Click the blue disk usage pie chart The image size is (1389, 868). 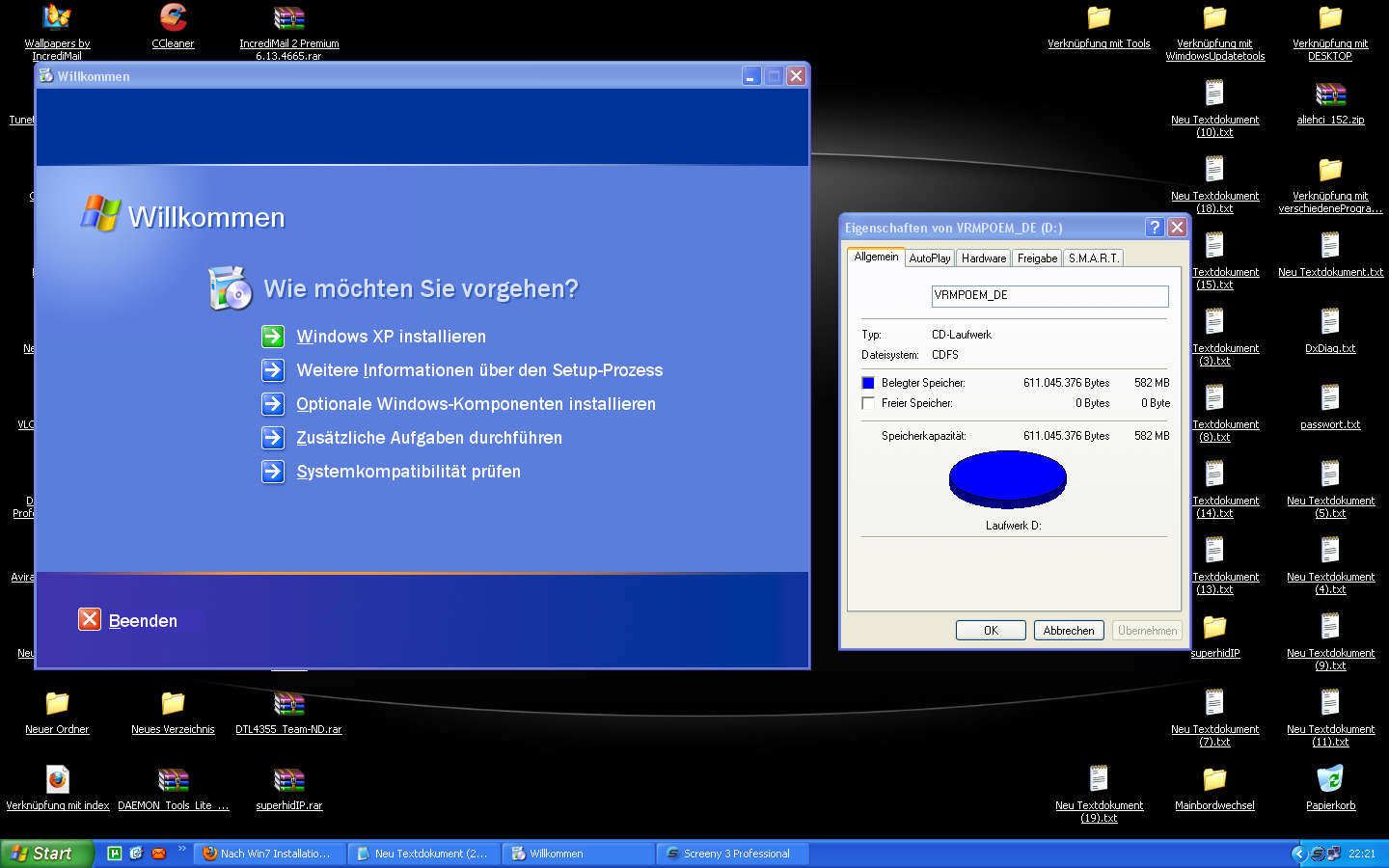[x=1008, y=478]
